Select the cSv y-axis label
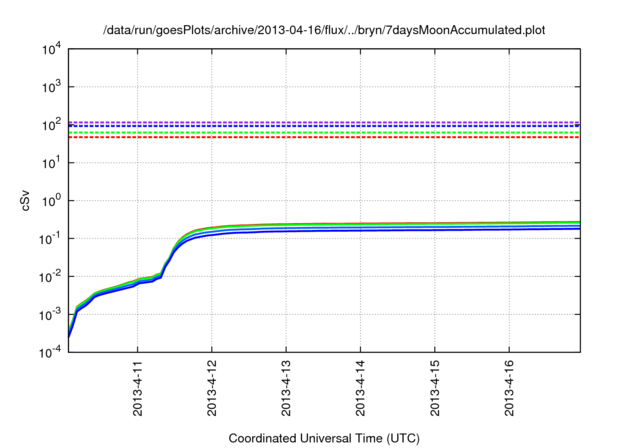 (x=25, y=201)
